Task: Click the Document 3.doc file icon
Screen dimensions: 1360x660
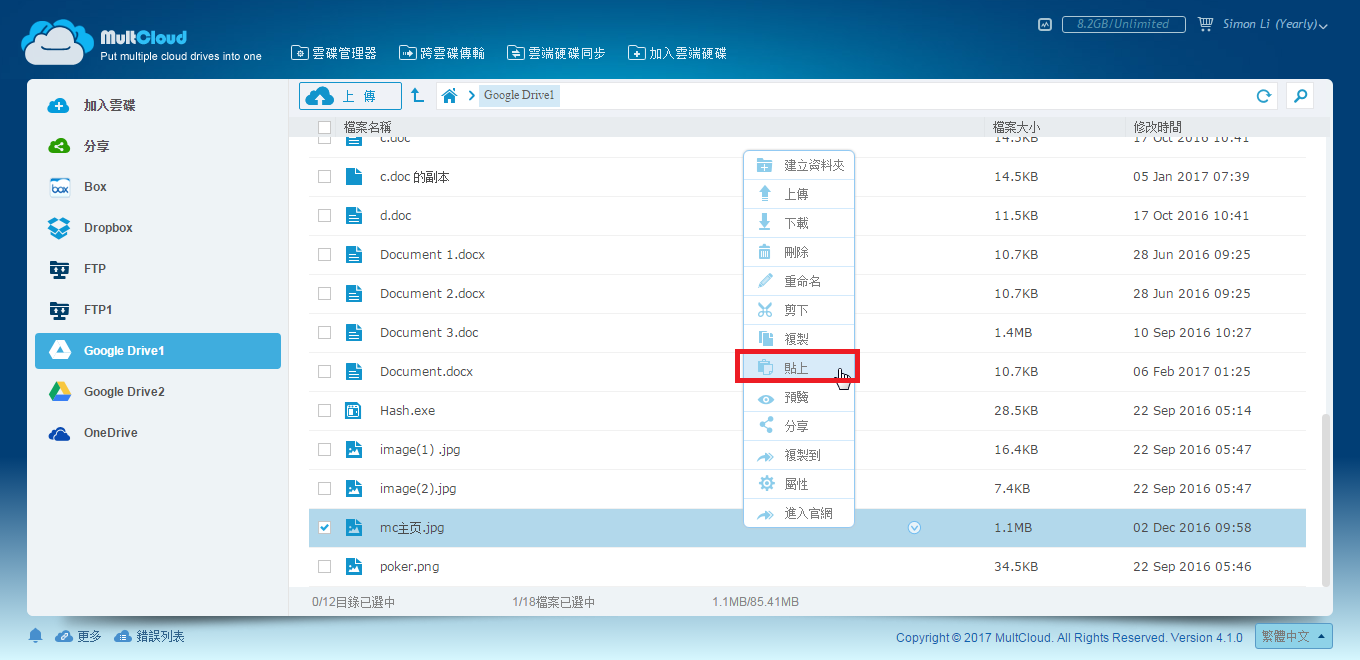Action: [353, 332]
